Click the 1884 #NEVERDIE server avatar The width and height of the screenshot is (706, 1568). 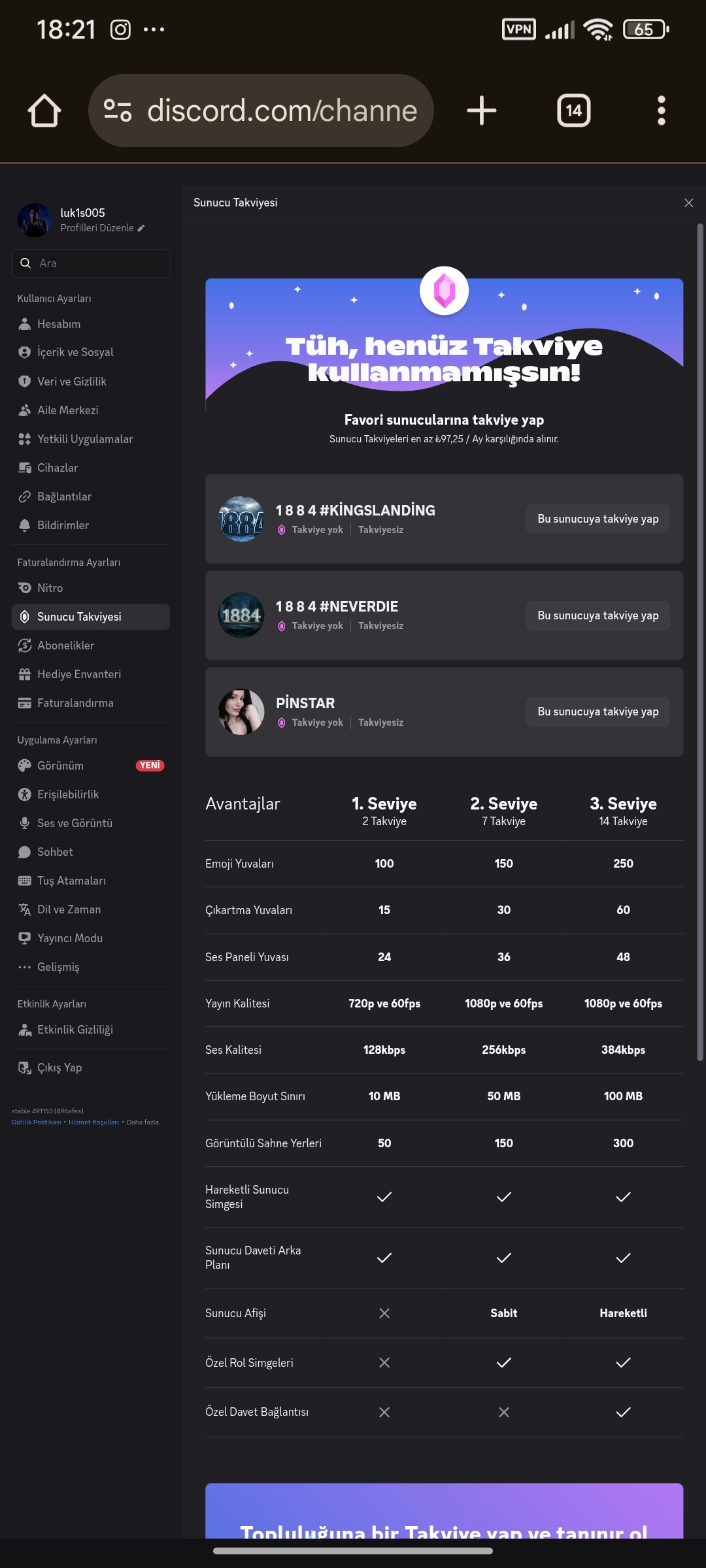point(241,615)
